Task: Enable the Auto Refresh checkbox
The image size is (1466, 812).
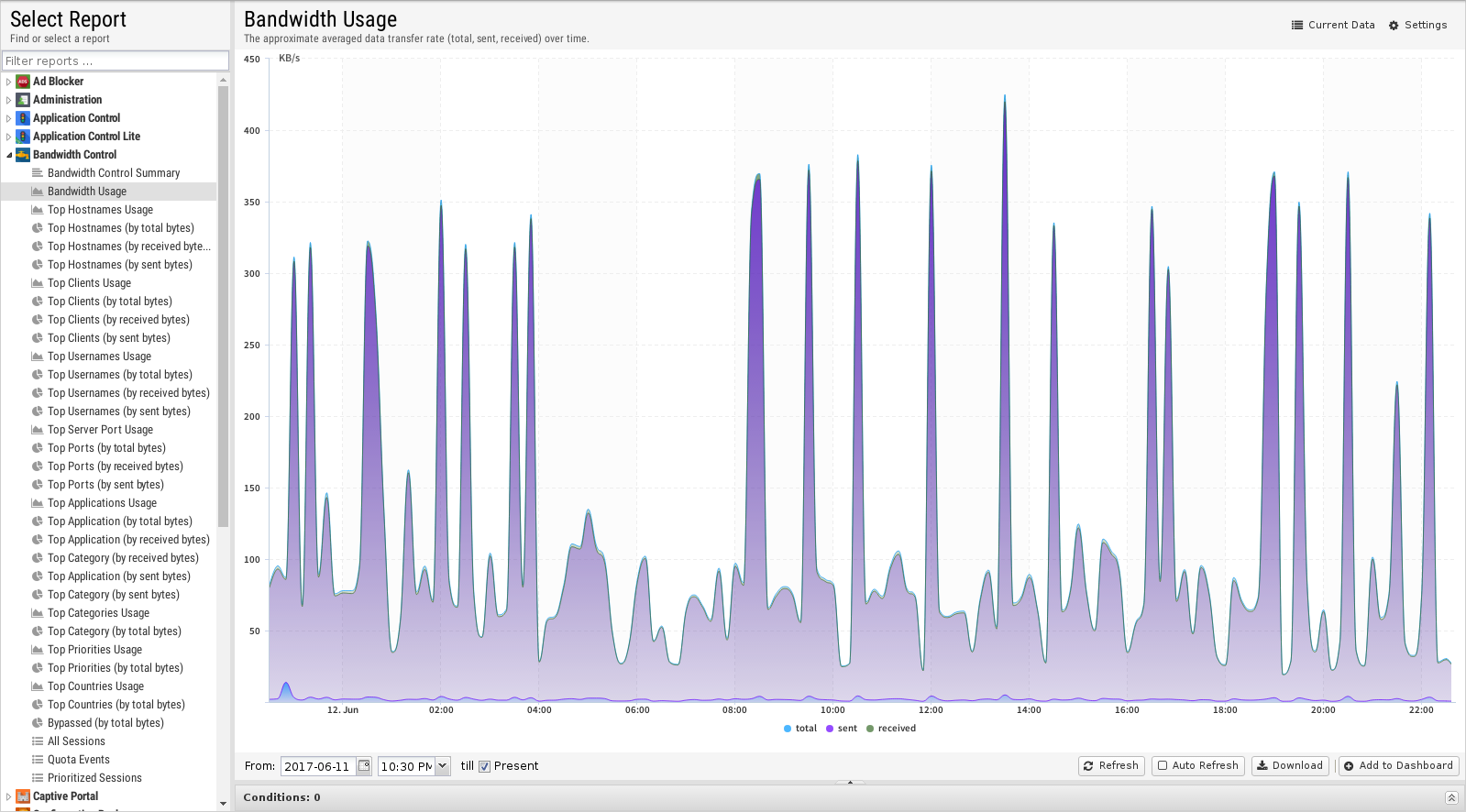Action: (1163, 766)
